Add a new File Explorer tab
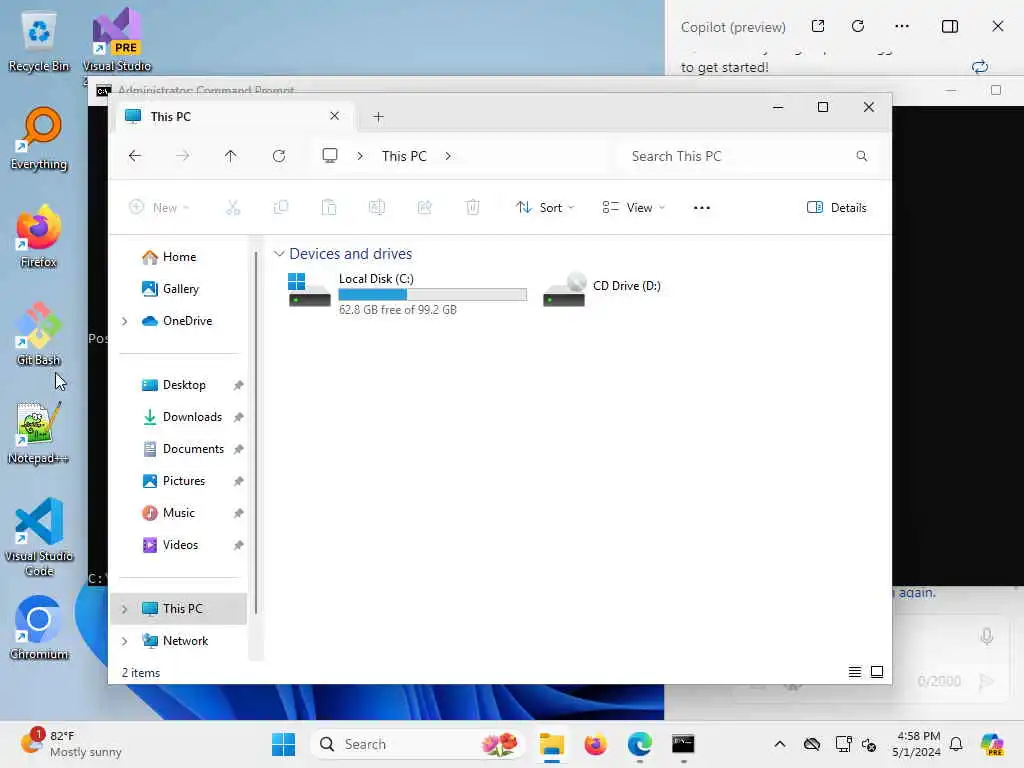The width and height of the screenshot is (1024, 768). coord(378,117)
